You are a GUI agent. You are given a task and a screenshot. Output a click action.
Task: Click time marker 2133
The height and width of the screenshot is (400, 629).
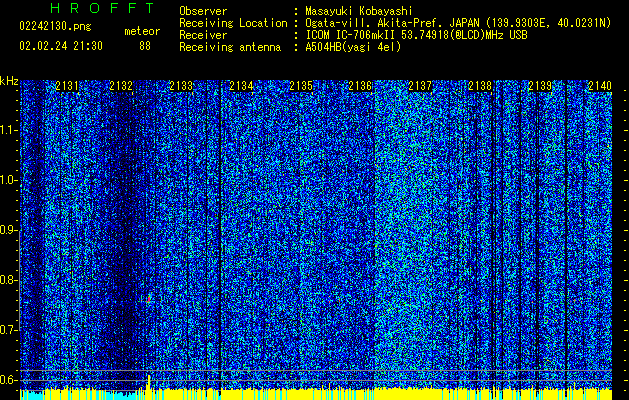tap(181, 86)
